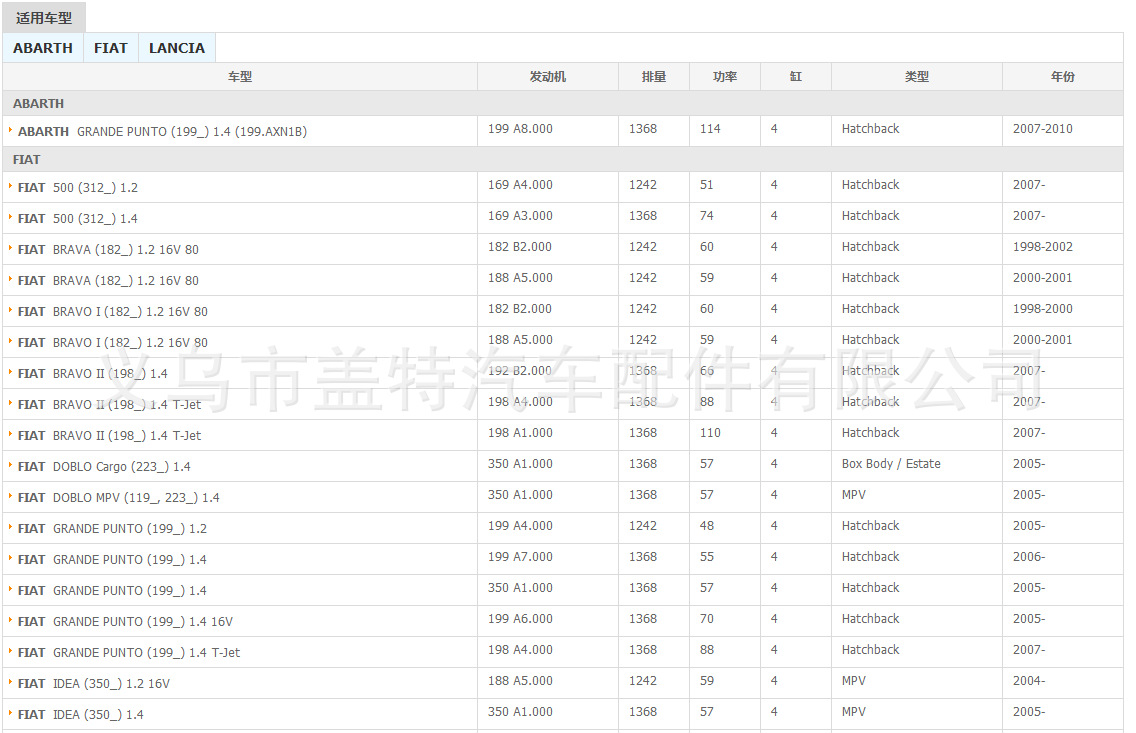Click the ABARTH group header row
This screenshot has height=733, width=1136.
click(563, 104)
